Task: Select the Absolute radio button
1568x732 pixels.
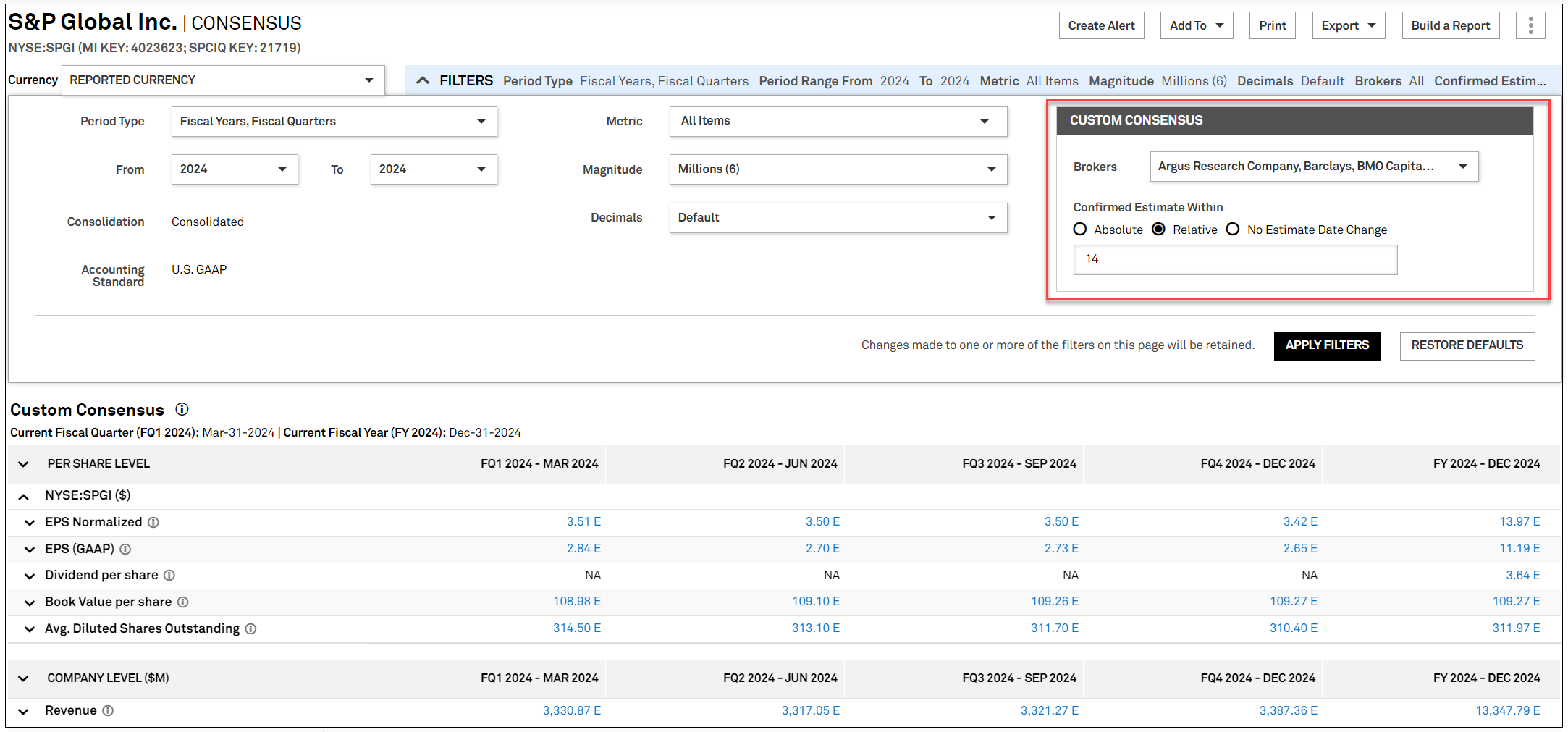Action: tap(1080, 230)
